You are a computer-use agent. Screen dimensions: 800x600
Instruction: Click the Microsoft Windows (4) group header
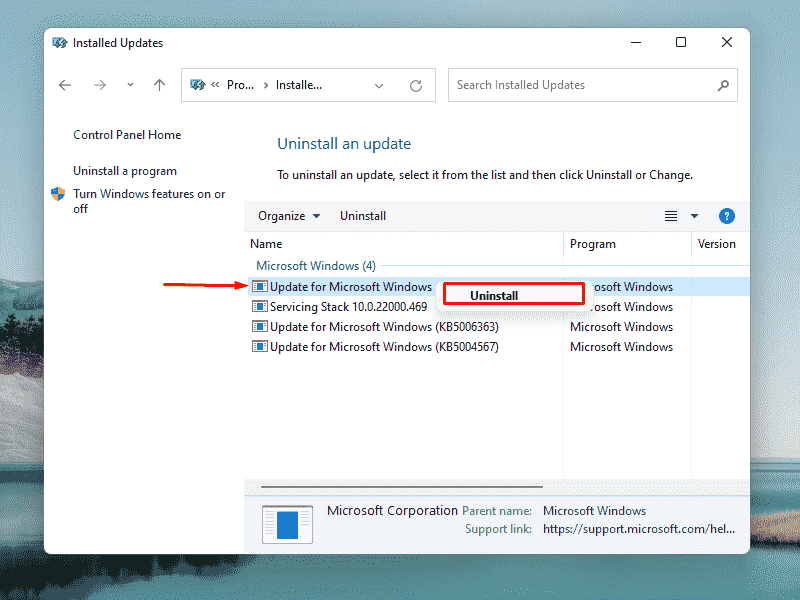(x=315, y=265)
